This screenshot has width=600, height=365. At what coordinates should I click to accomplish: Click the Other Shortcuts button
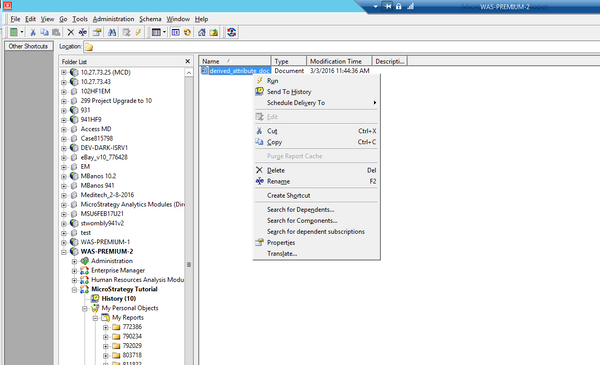[28, 46]
